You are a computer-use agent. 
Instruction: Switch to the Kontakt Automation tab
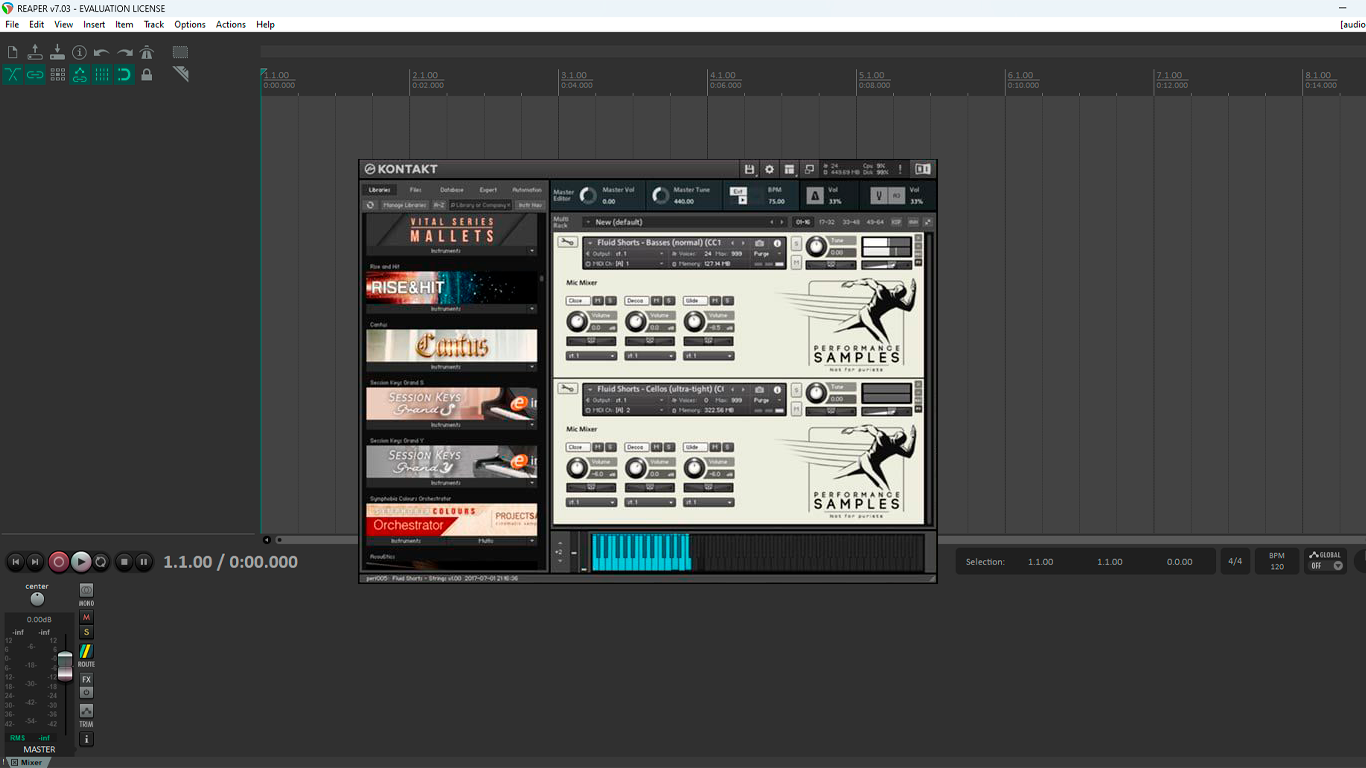click(x=527, y=190)
